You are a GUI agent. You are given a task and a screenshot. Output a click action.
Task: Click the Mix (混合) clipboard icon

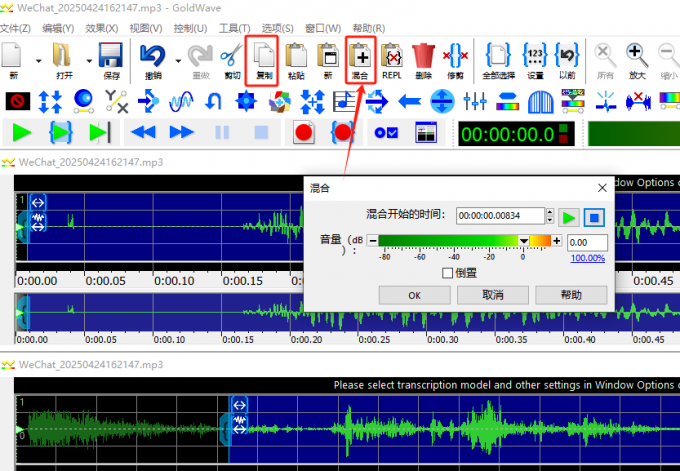point(360,56)
